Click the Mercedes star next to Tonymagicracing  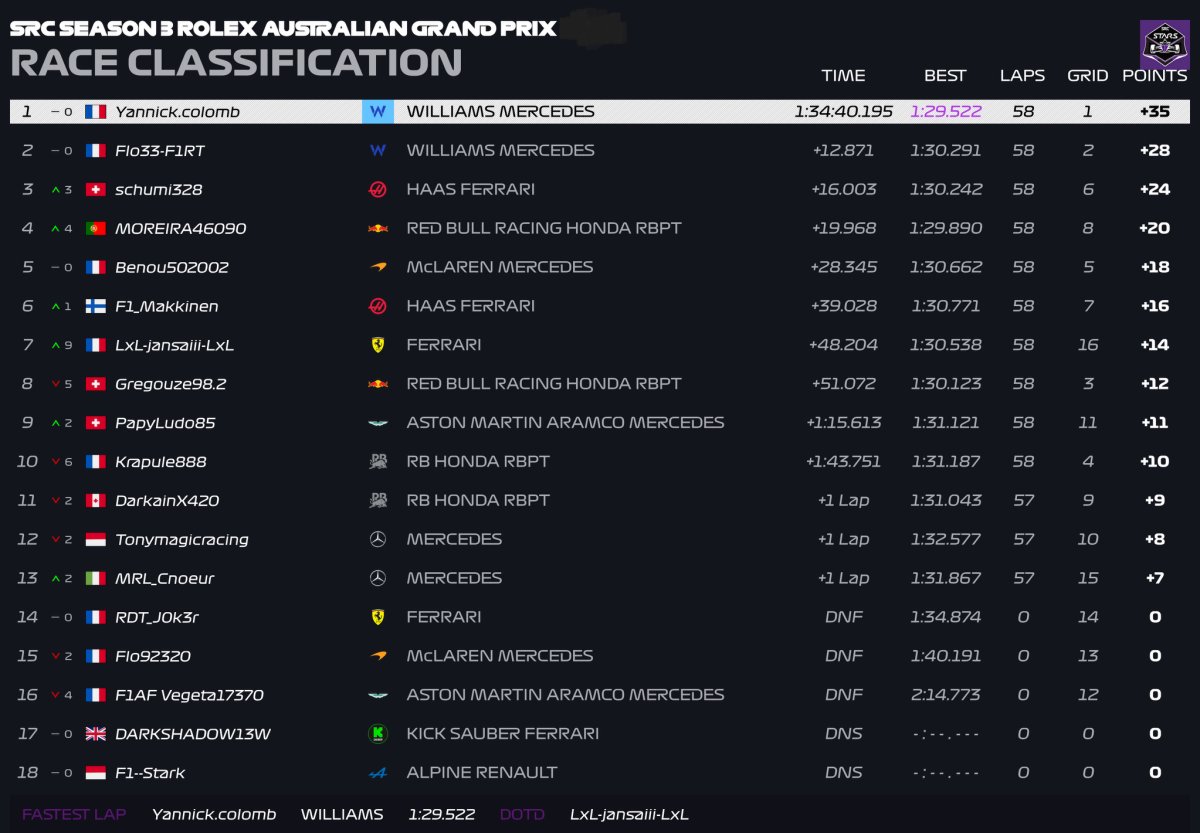(377, 540)
